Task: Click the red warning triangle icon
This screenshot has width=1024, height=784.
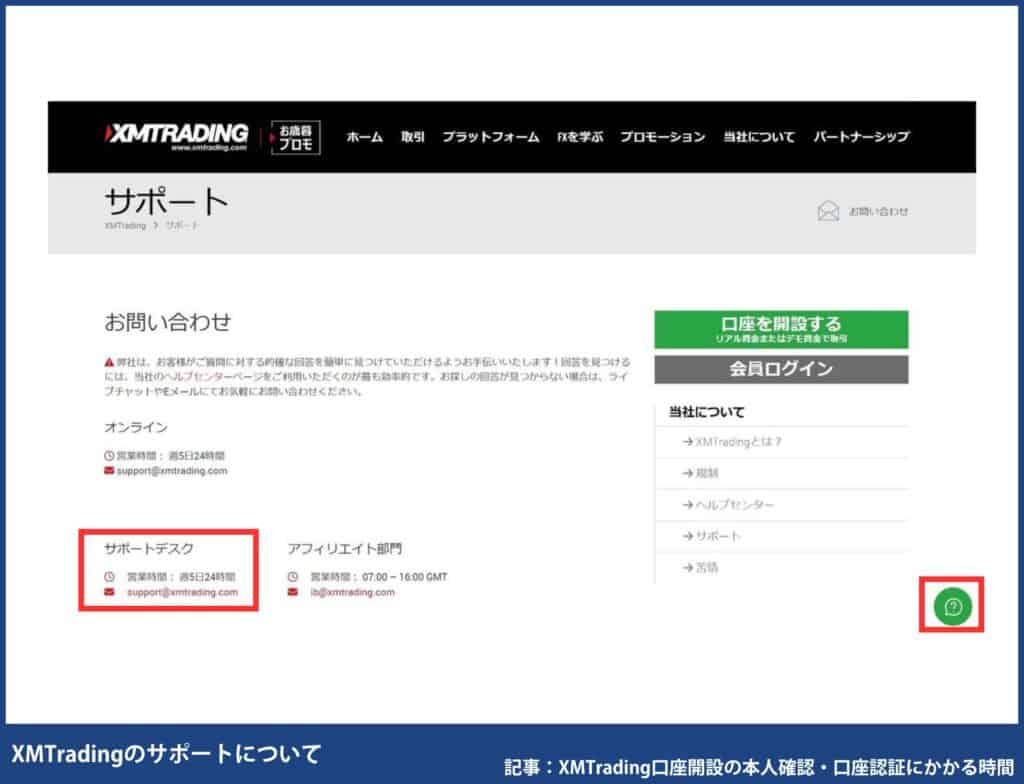Action: [x=109, y=362]
